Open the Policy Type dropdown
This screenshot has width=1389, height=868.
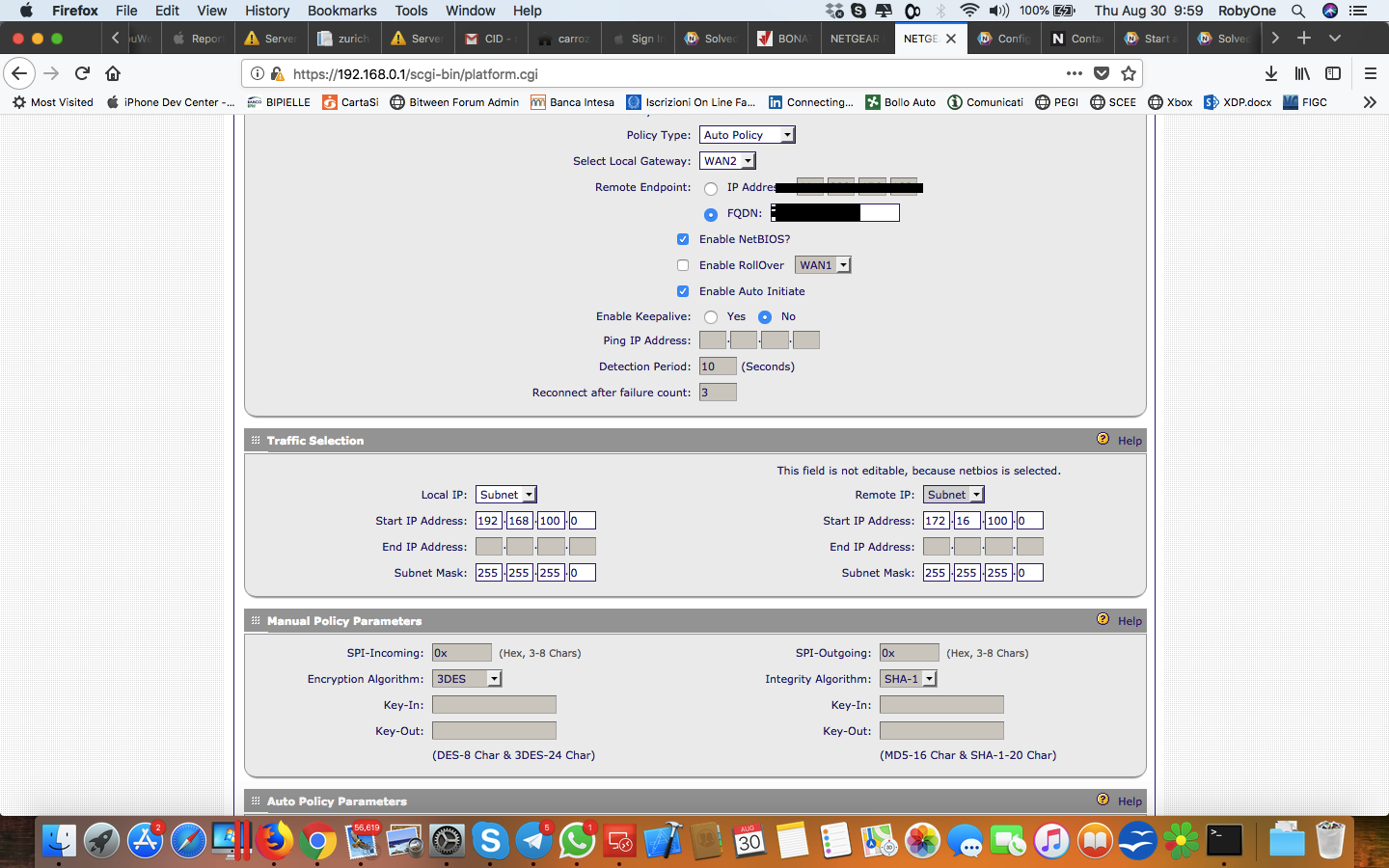coord(747,135)
